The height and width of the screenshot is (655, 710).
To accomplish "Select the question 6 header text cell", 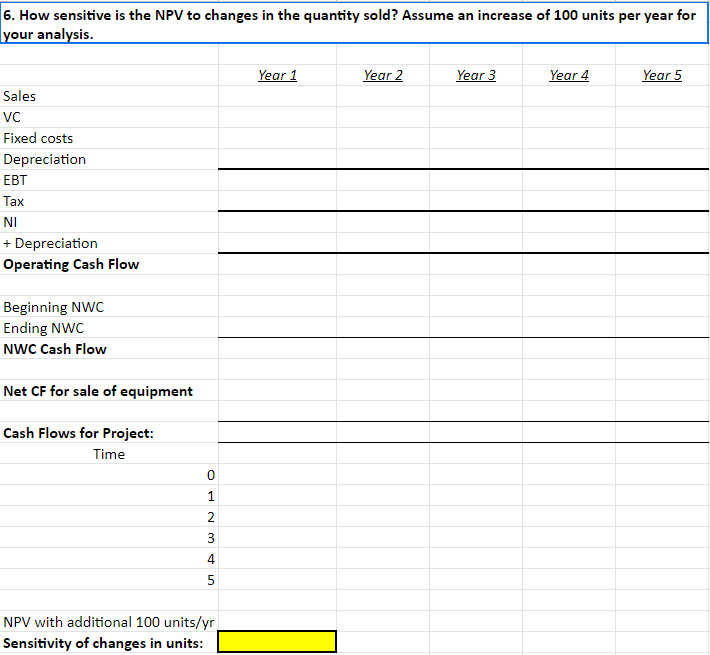I will (354, 24).
